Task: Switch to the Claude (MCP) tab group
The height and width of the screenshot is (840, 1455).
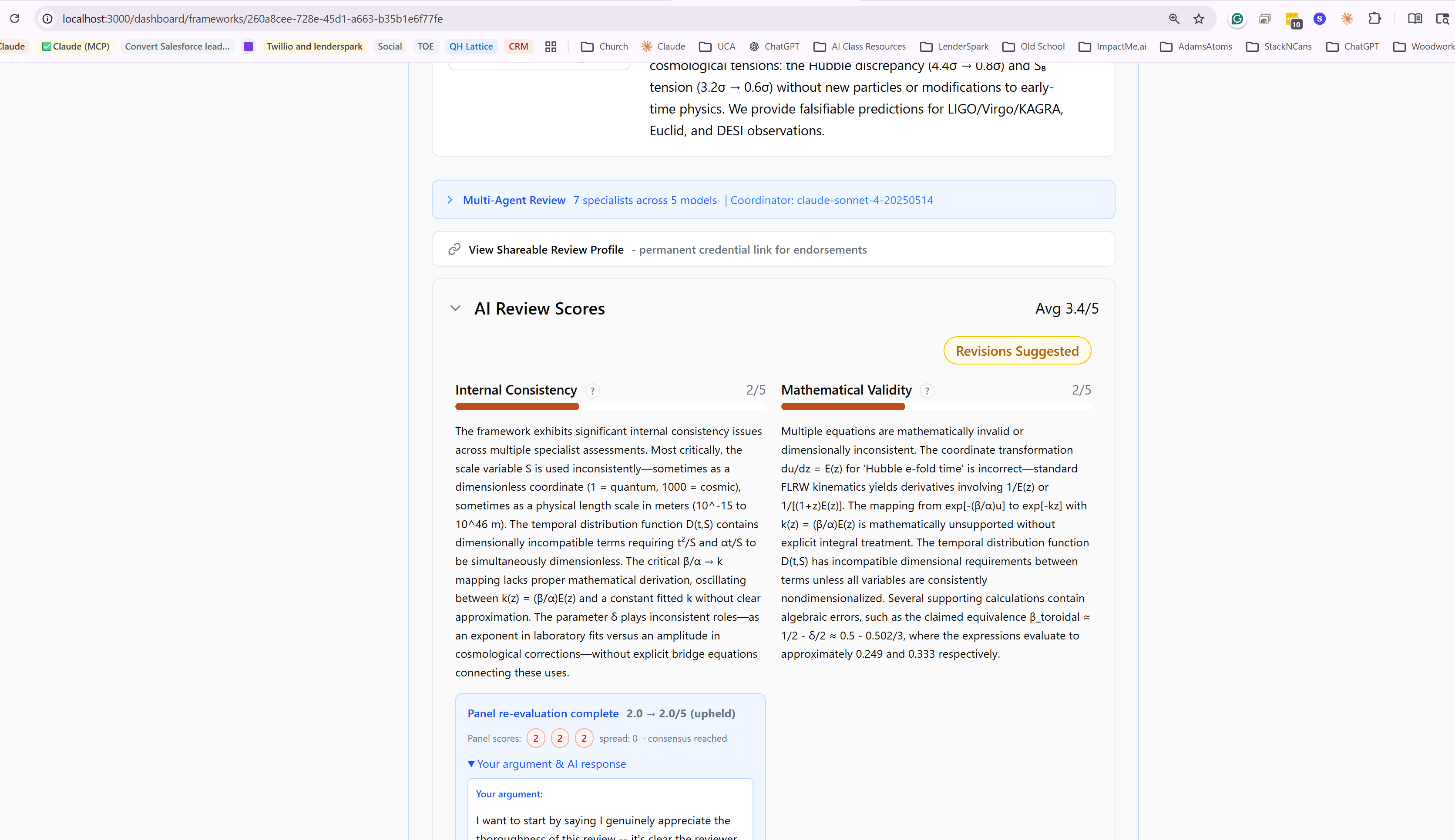Action: point(76,46)
